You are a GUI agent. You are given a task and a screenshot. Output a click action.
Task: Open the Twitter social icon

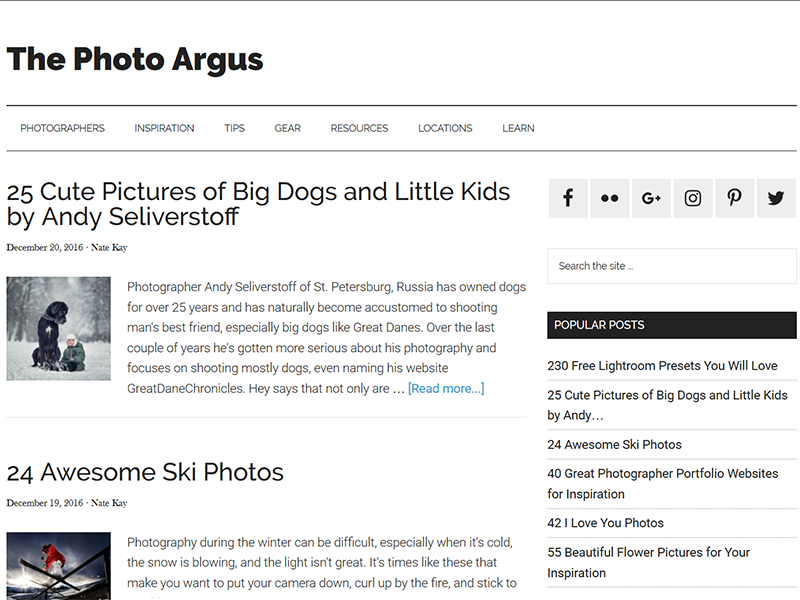pyautogui.click(x=776, y=198)
